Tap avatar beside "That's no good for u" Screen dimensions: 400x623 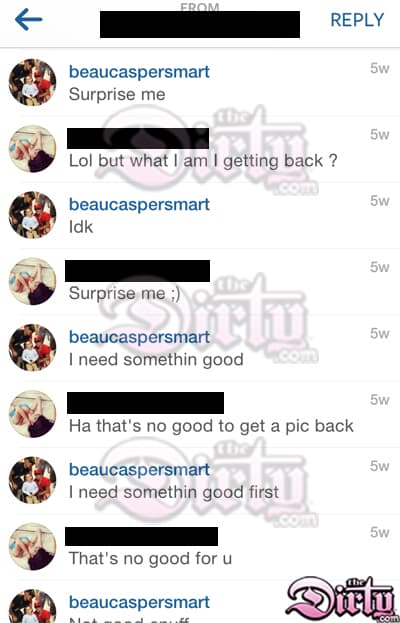click(x=32, y=547)
